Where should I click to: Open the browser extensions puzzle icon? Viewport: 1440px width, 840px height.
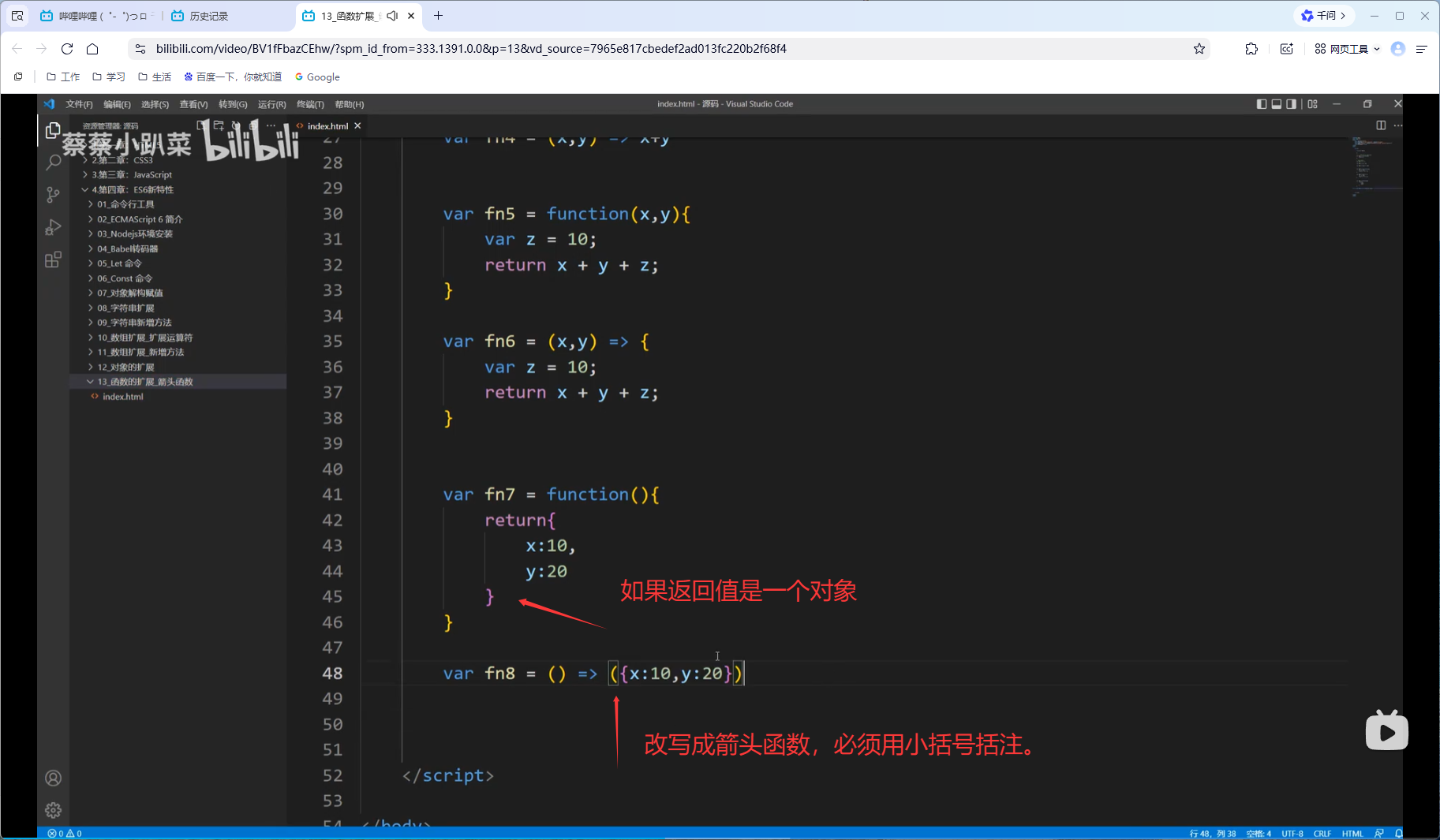1251,49
